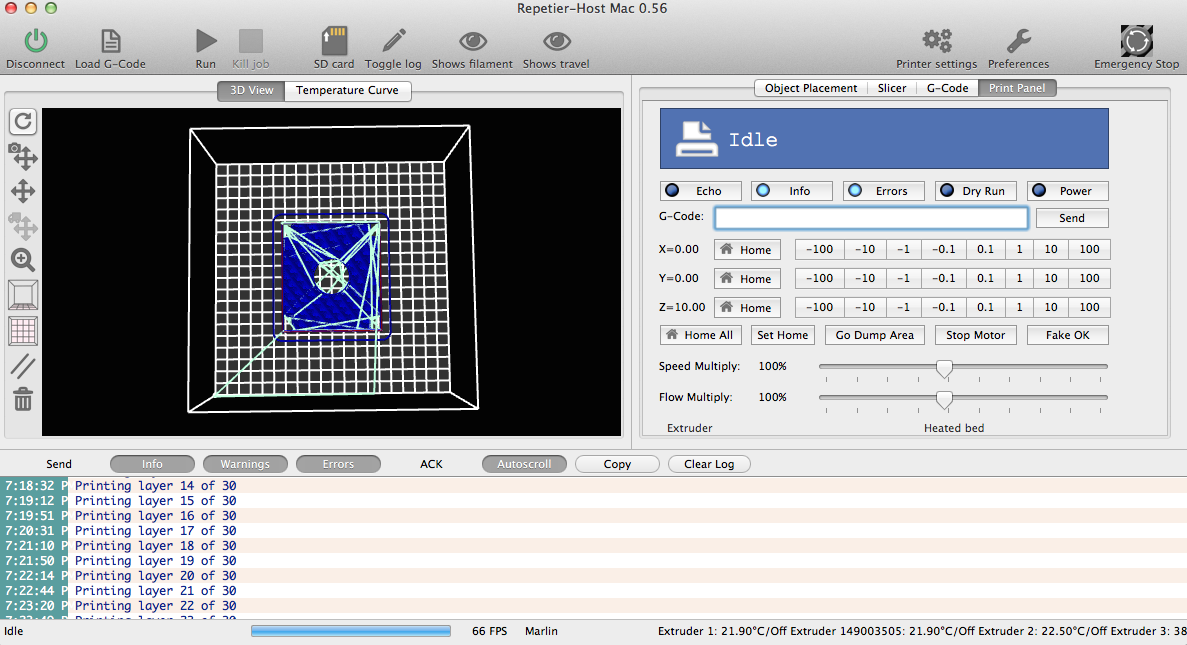Enable Dry Run mode
Screen dimensions: 1187x645
click(x=975, y=191)
